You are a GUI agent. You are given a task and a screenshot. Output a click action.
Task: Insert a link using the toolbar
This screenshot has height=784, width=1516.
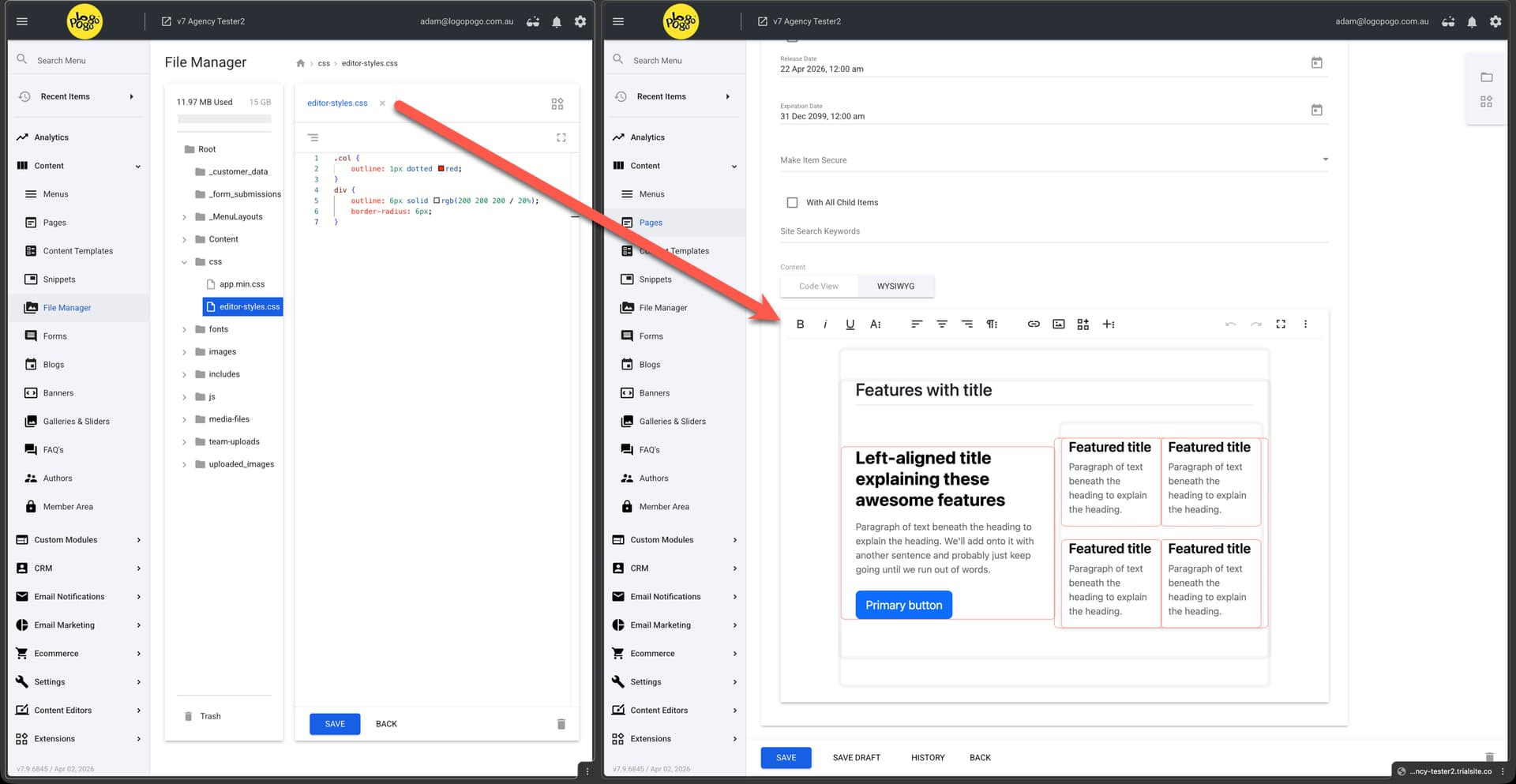coord(1033,324)
